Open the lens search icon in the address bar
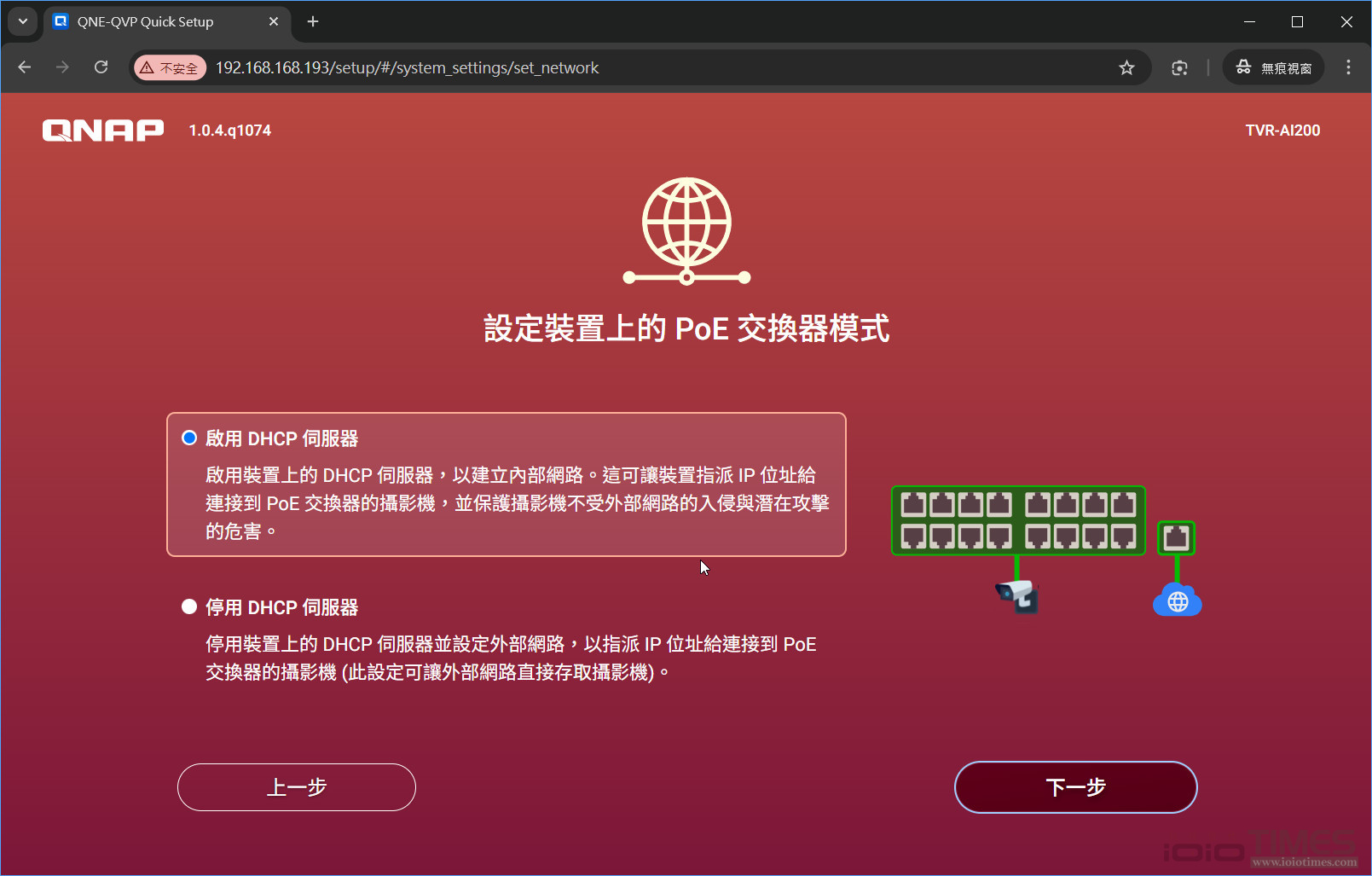The image size is (1372, 876). [x=1179, y=67]
